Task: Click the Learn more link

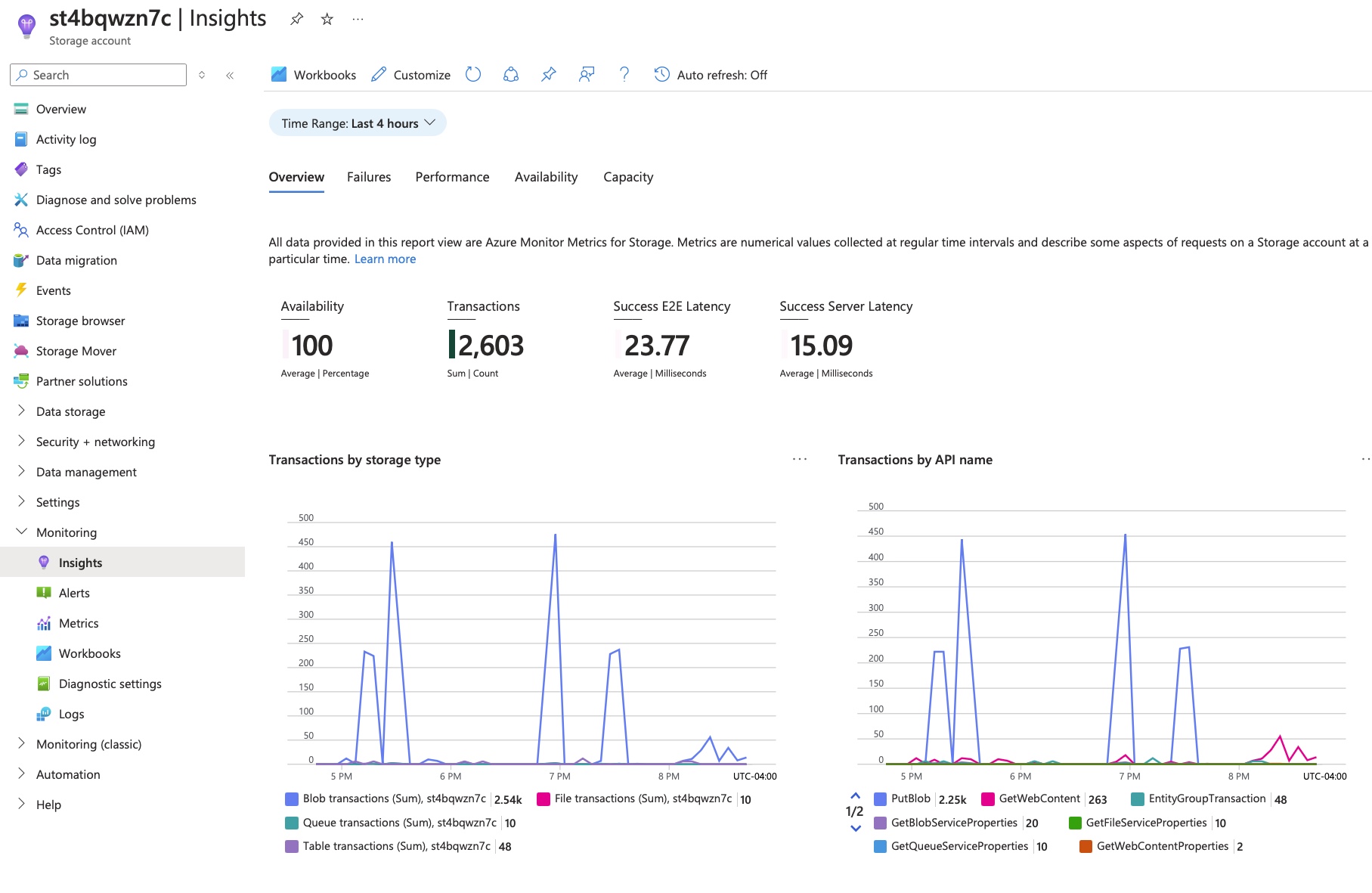Action: (x=385, y=259)
